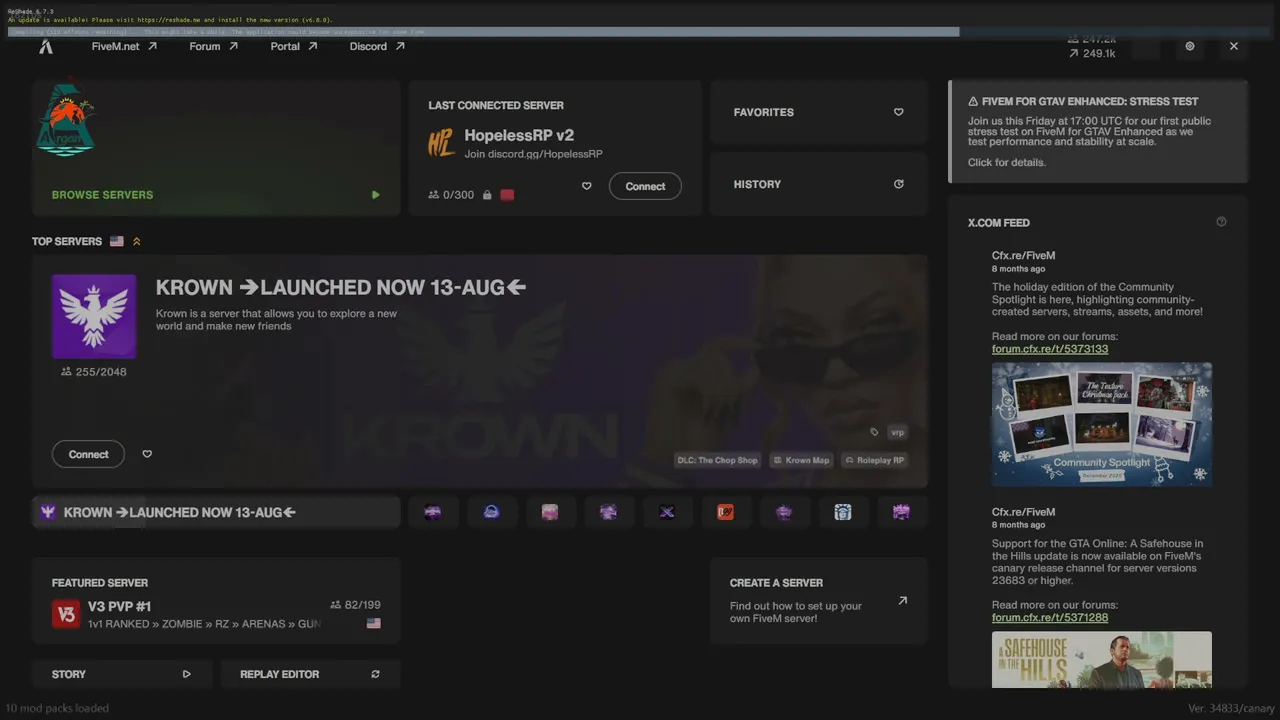Open the settings gear icon

1190,46
